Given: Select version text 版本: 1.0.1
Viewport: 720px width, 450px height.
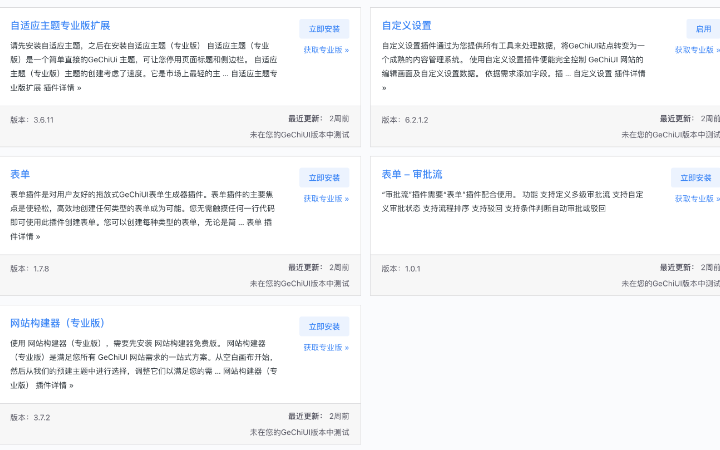Looking at the screenshot, I should point(401,269).
